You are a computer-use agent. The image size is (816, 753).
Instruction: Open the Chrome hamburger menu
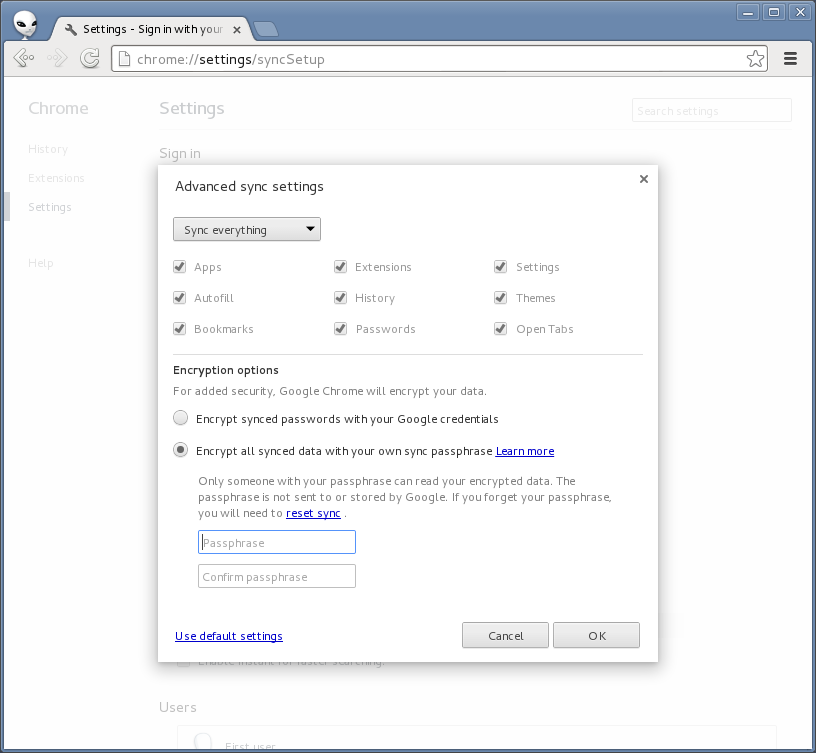tap(790, 58)
